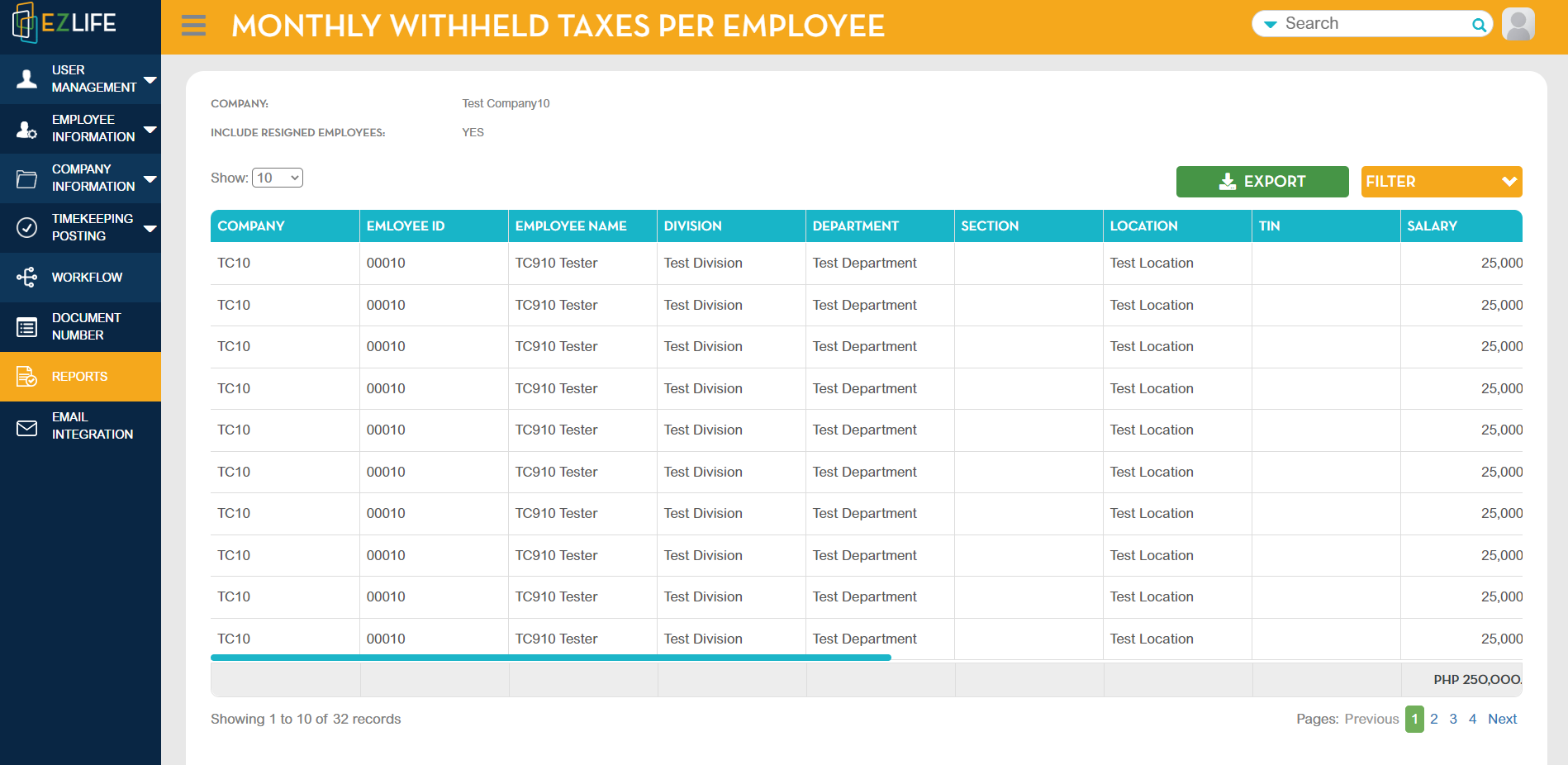The image size is (1568, 765).
Task: Expand Employee Information menu arrow
Action: coord(150,130)
